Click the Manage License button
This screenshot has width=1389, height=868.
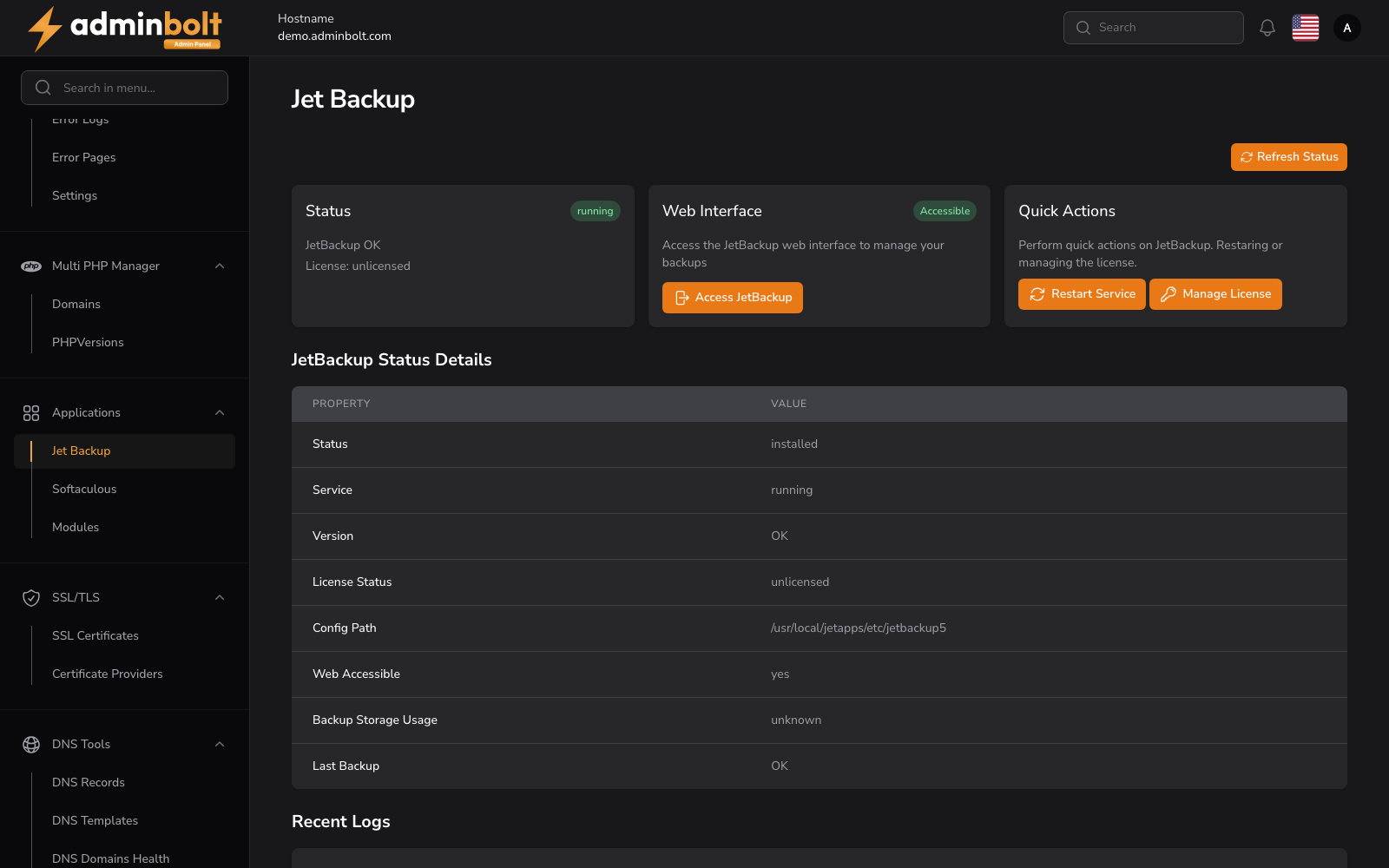tap(1215, 294)
